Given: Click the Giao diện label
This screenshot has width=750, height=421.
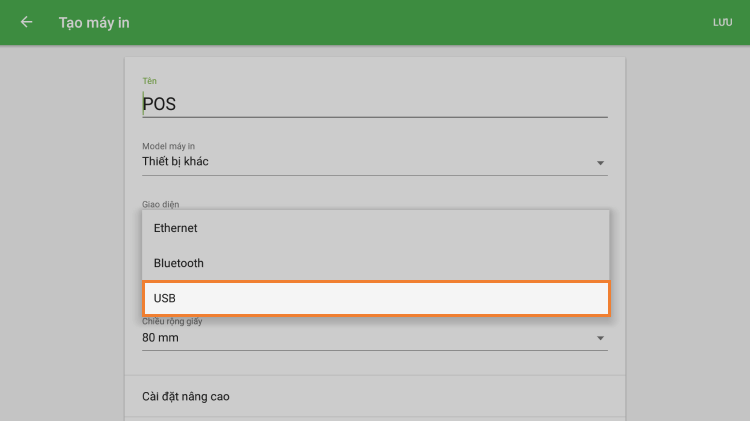Looking at the screenshot, I should tap(160, 204).
